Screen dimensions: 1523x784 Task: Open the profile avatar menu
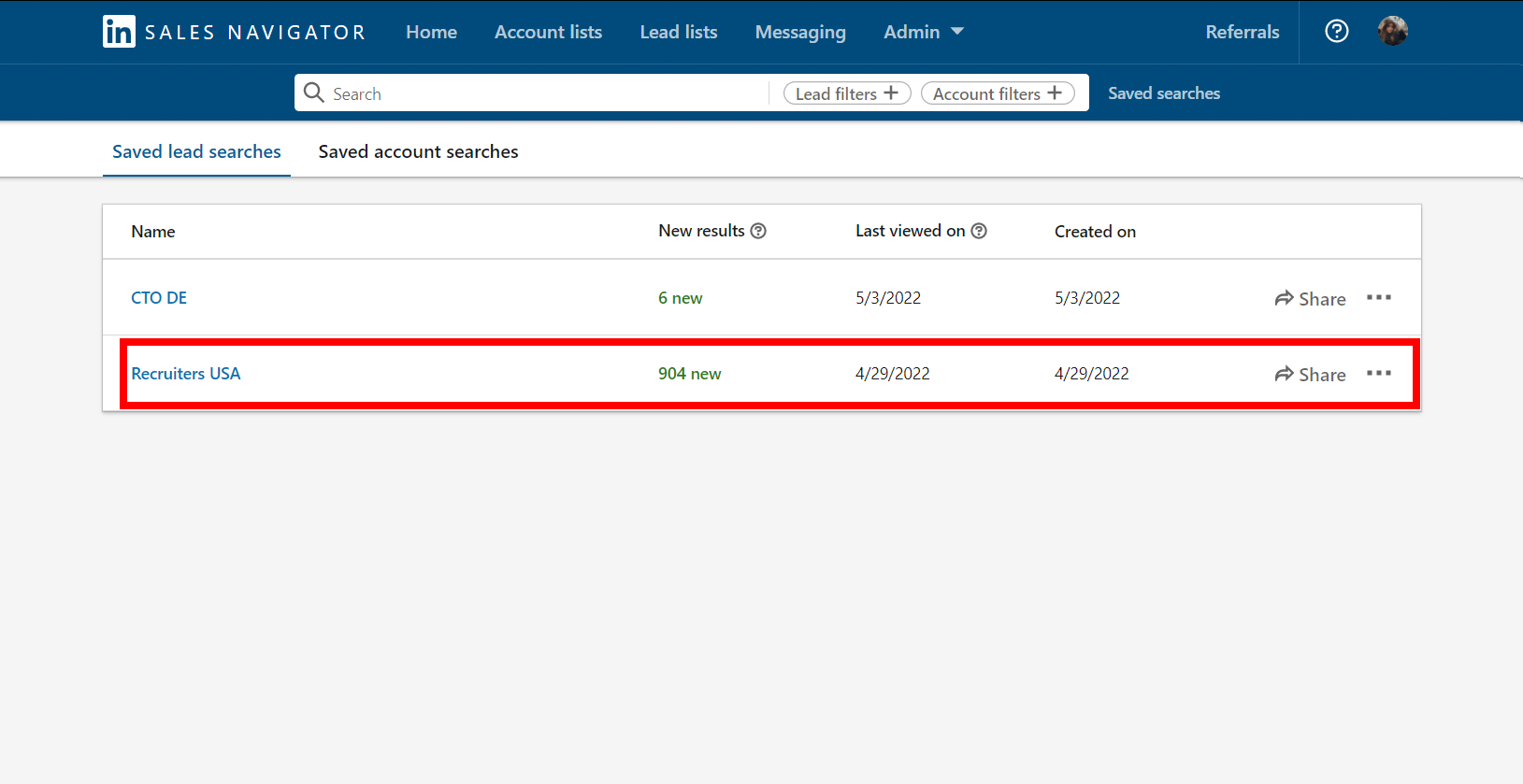tap(1392, 32)
